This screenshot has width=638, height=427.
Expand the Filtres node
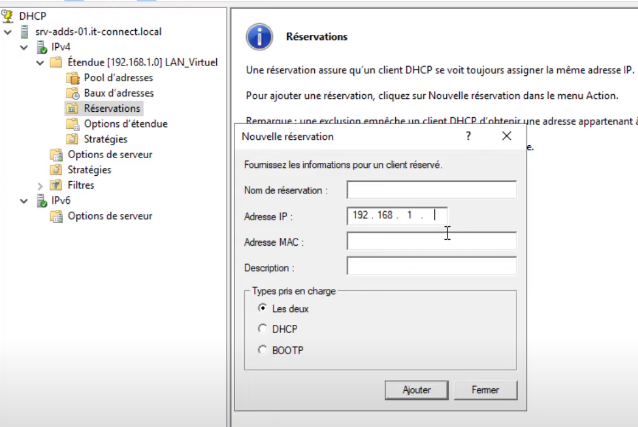(x=40, y=186)
